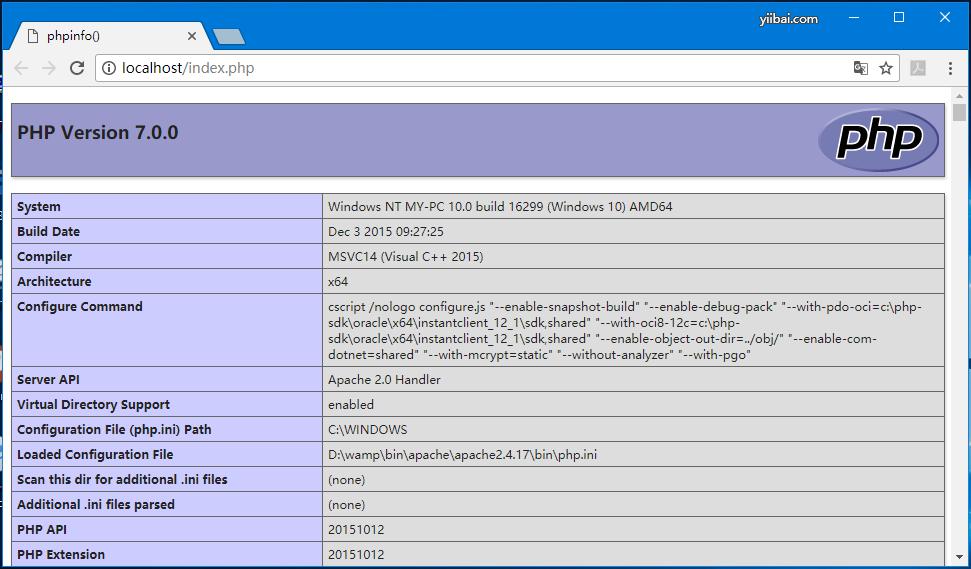Screen dimensions: 971x569
Task: Click the scrollbar up arrow
Action: coord(960,95)
